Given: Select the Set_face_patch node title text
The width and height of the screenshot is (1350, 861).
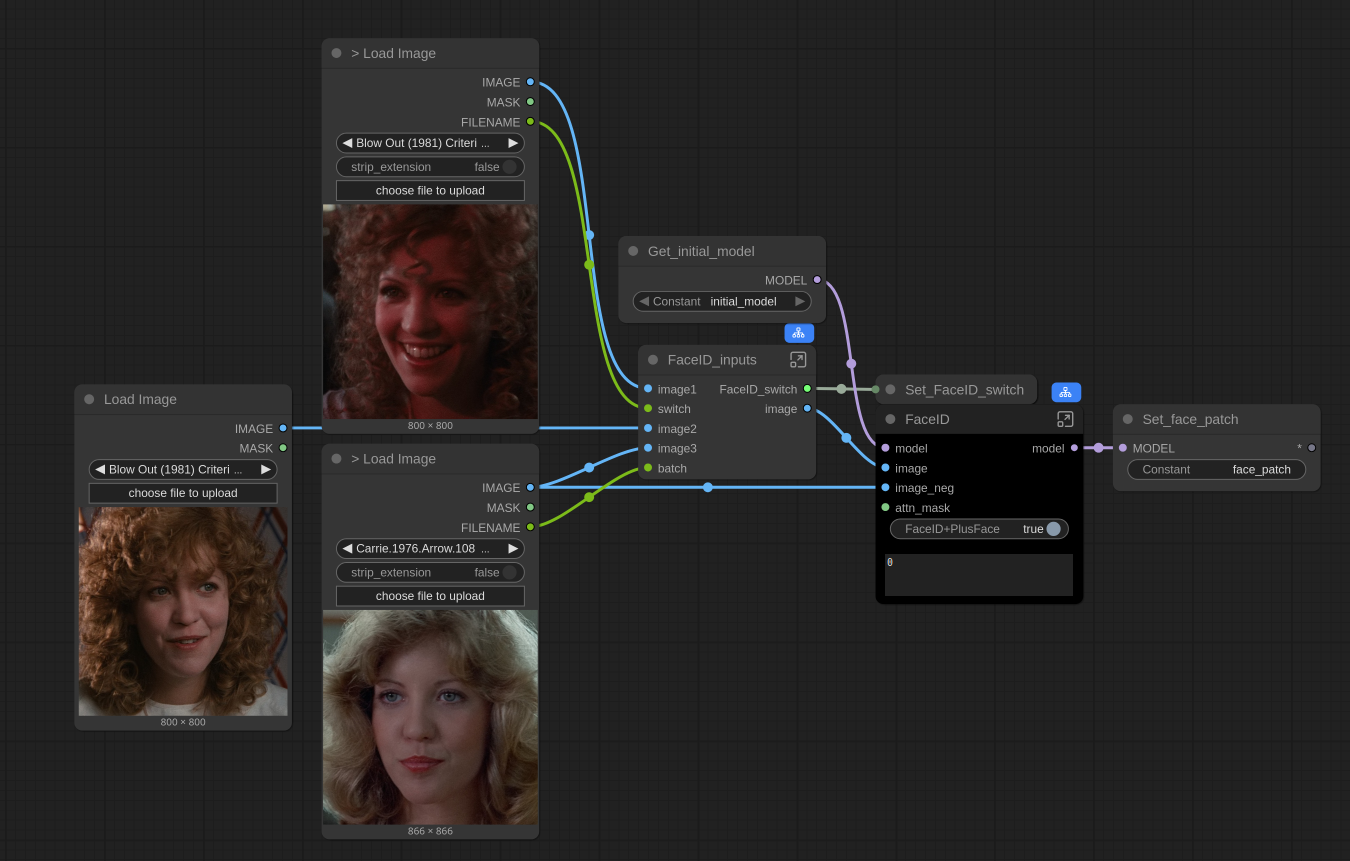Looking at the screenshot, I should click(x=1190, y=419).
